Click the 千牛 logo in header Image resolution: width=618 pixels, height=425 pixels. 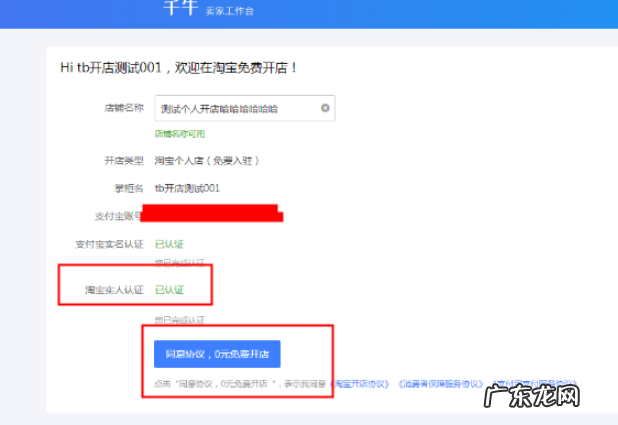click(180, 7)
